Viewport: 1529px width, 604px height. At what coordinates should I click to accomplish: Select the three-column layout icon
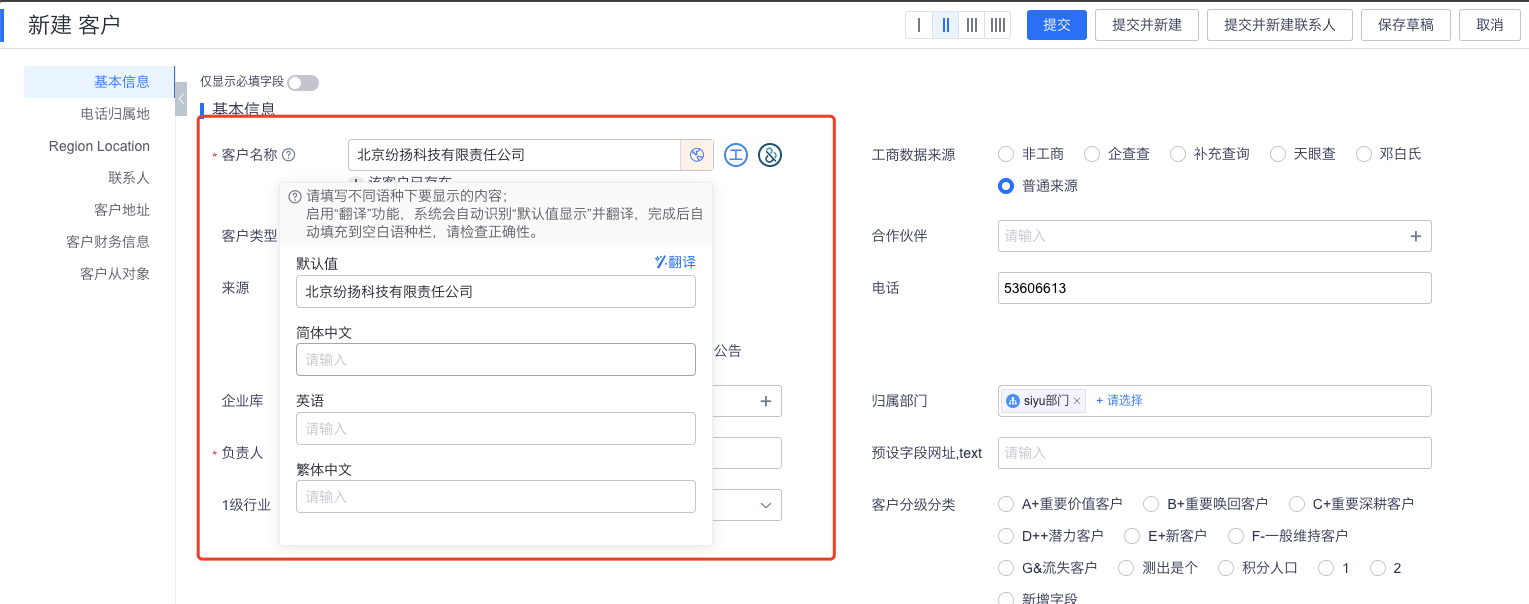[971, 25]
